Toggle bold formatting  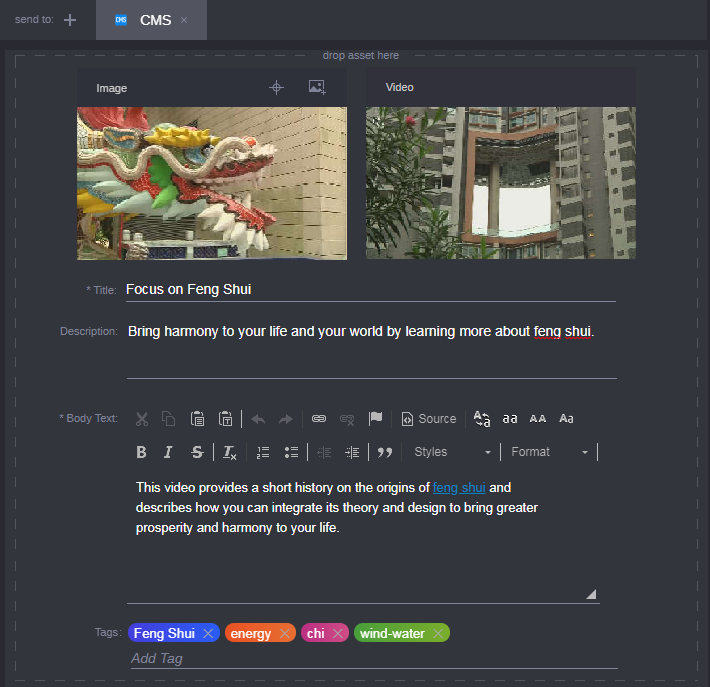click(141, 452)
